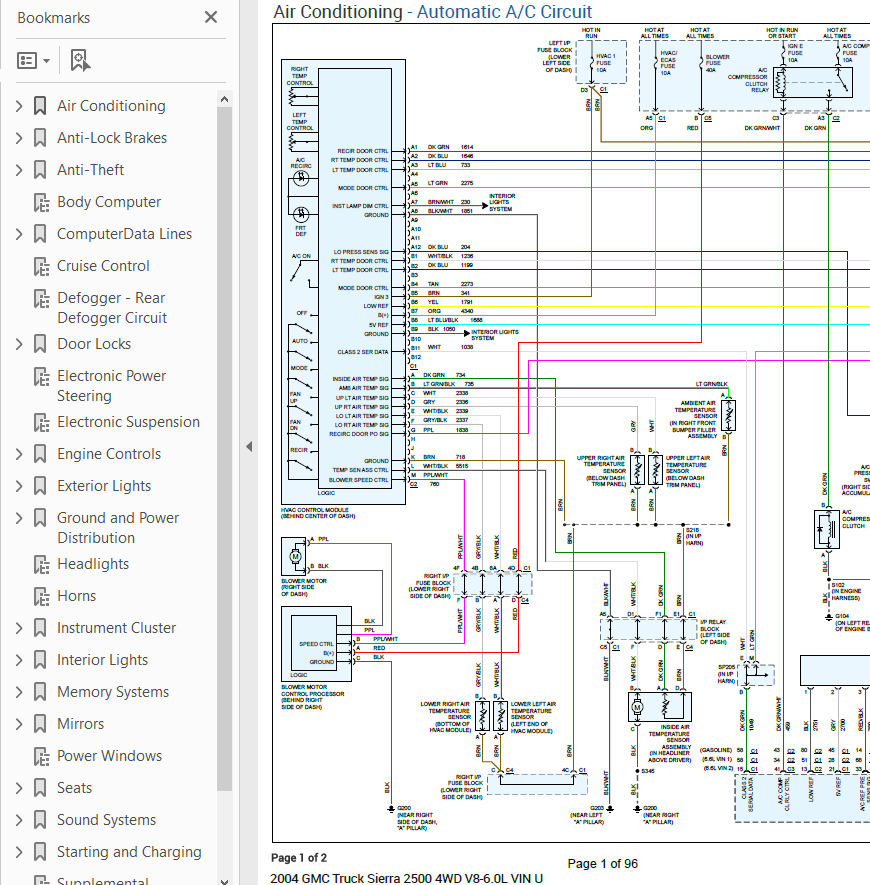Click the Anti-Lock Brakes bookmark icon
Image resolution: width=870 pixels, height=885 pixels.
click(40, 138)
